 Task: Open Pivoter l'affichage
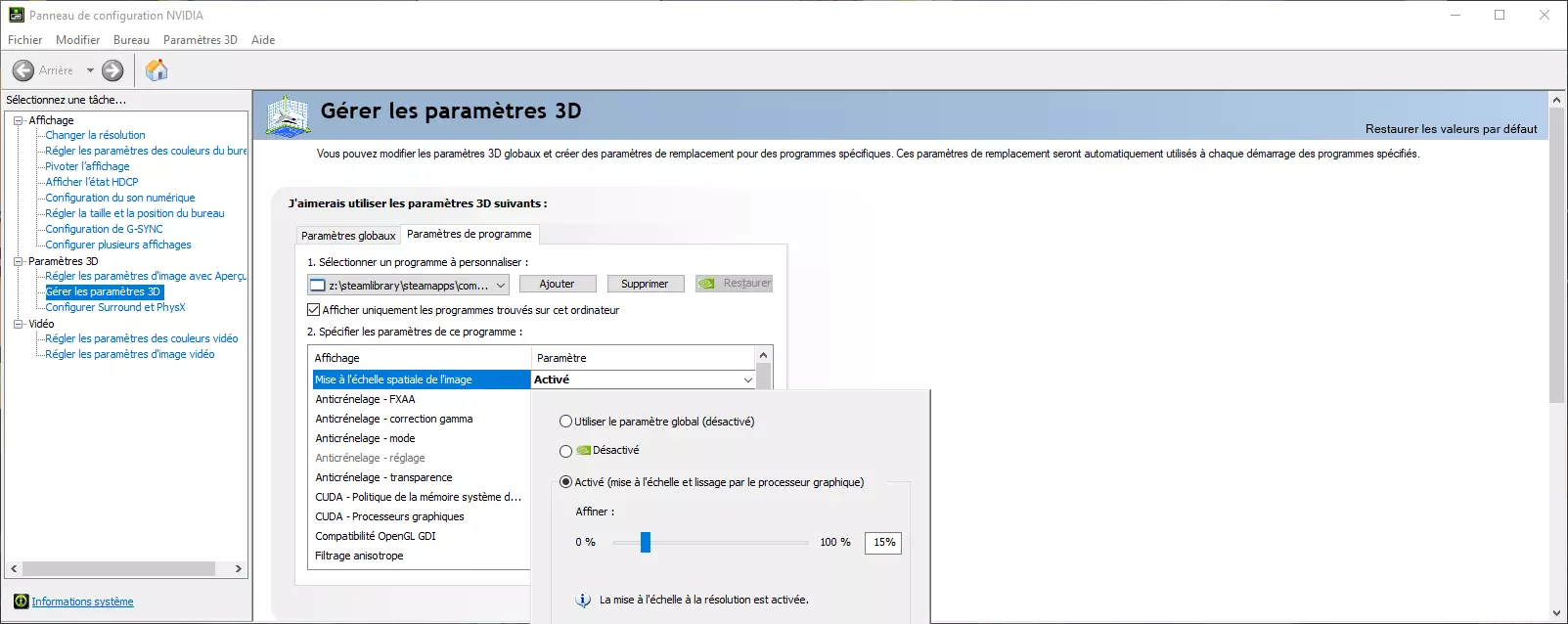[87, 166]
